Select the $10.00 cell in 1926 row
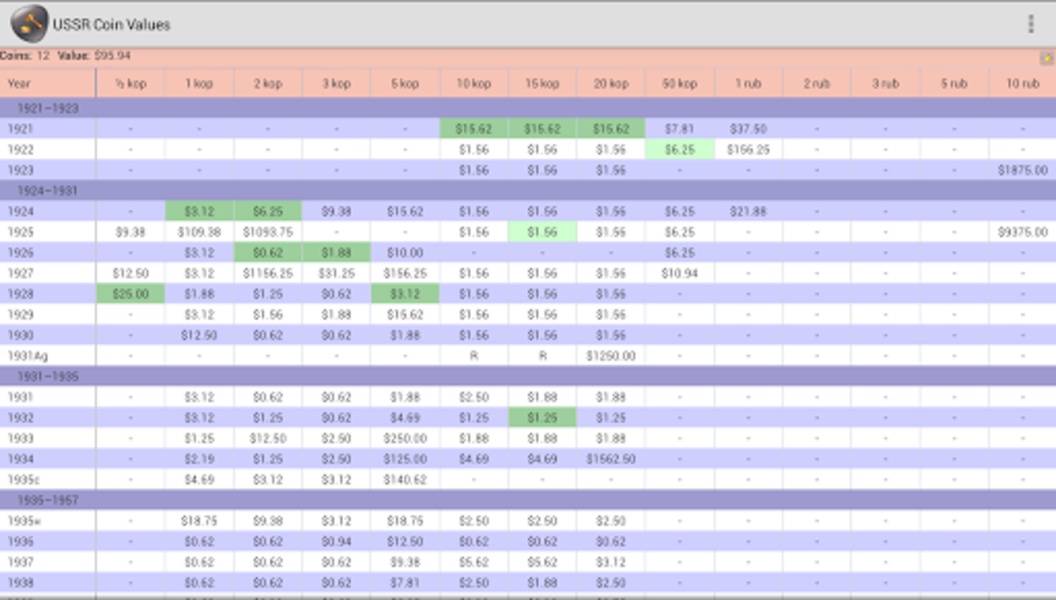Screen dimensions: 1056x600 pyautogui.click(x=405, y=253)
